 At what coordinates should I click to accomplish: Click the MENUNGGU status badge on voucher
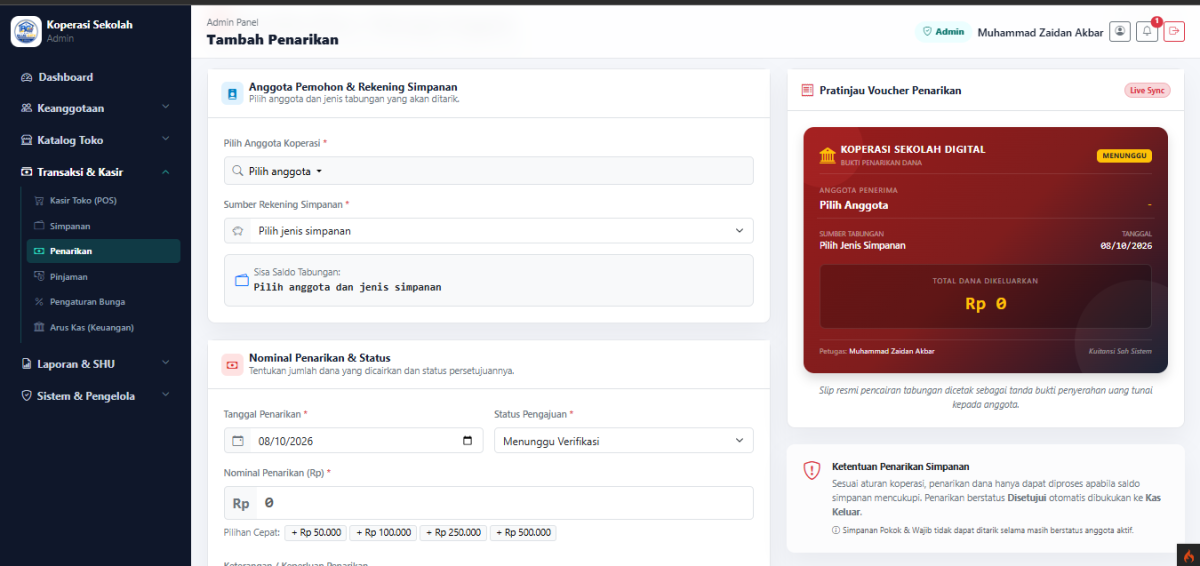(x=1124, y=156)
